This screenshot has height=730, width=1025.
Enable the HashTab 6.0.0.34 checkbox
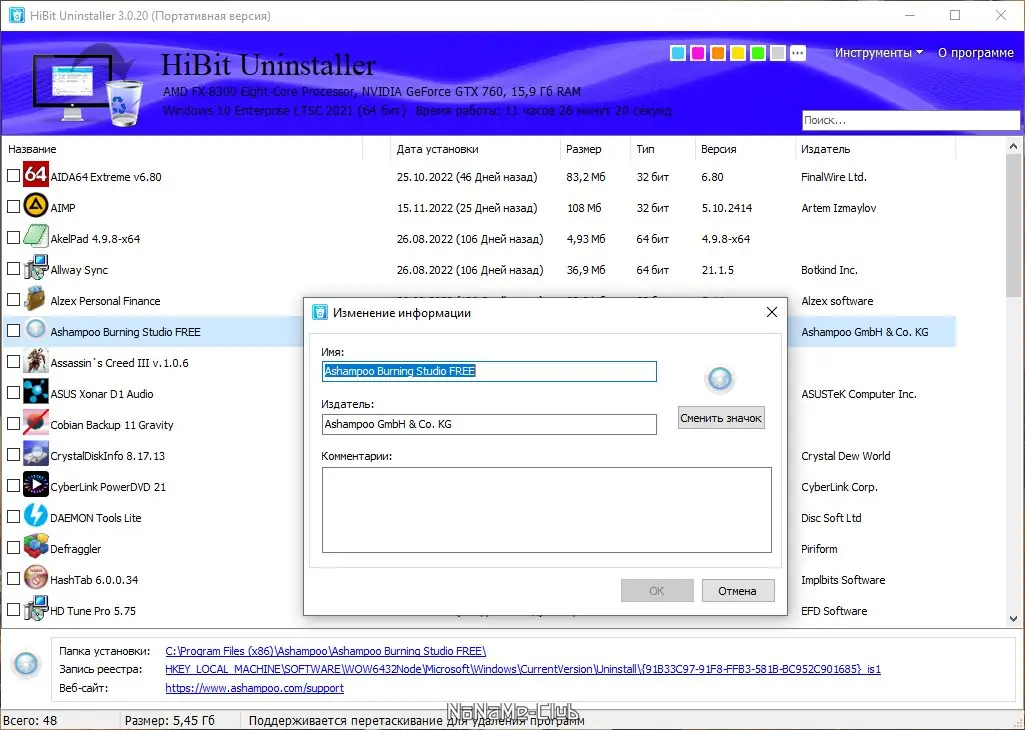[x=13, y=579]
